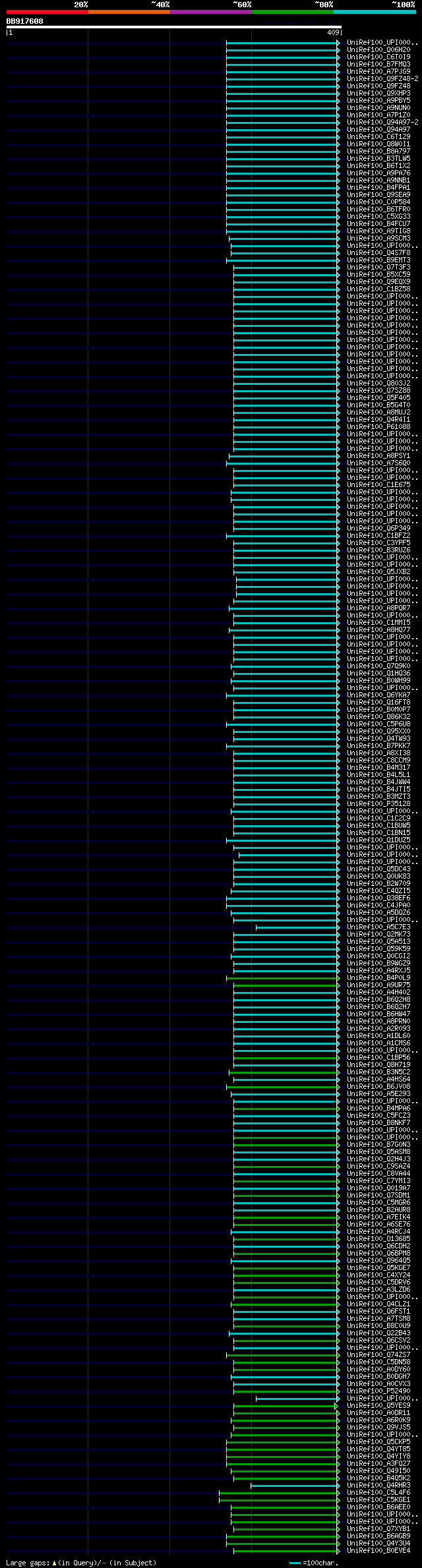Screen dimensions: 422x1568
Task: Select the label UniRef100_A9UR75
Action: point(378,985)
